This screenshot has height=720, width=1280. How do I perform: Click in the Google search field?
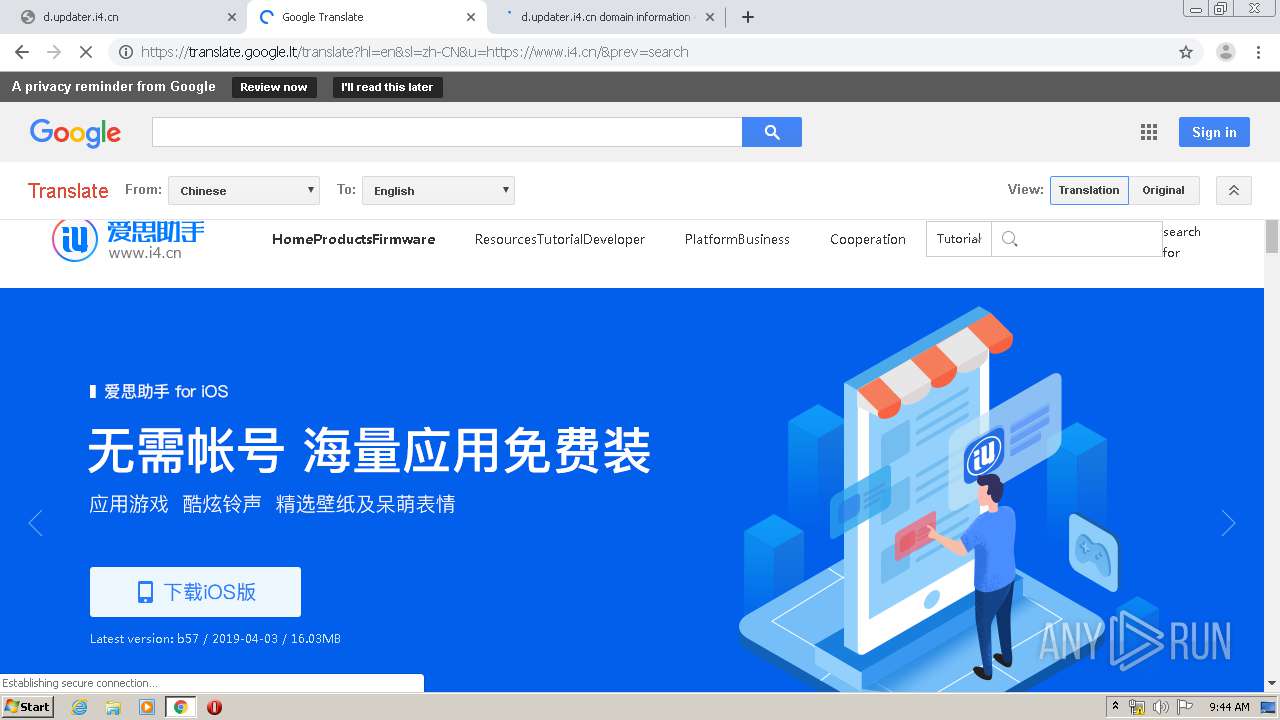447,132
